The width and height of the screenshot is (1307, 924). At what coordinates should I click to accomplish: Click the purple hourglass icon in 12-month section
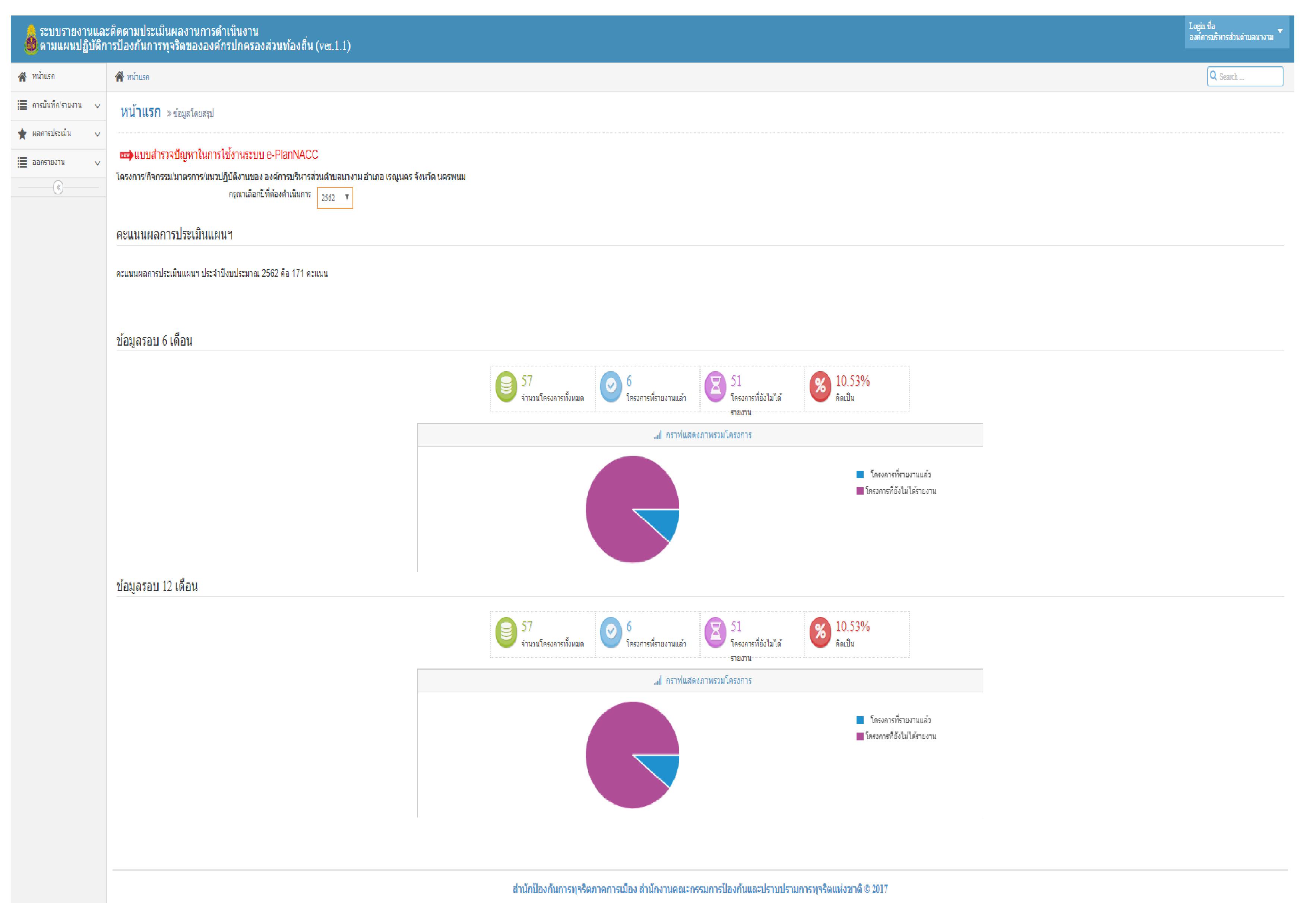[715, 632]
